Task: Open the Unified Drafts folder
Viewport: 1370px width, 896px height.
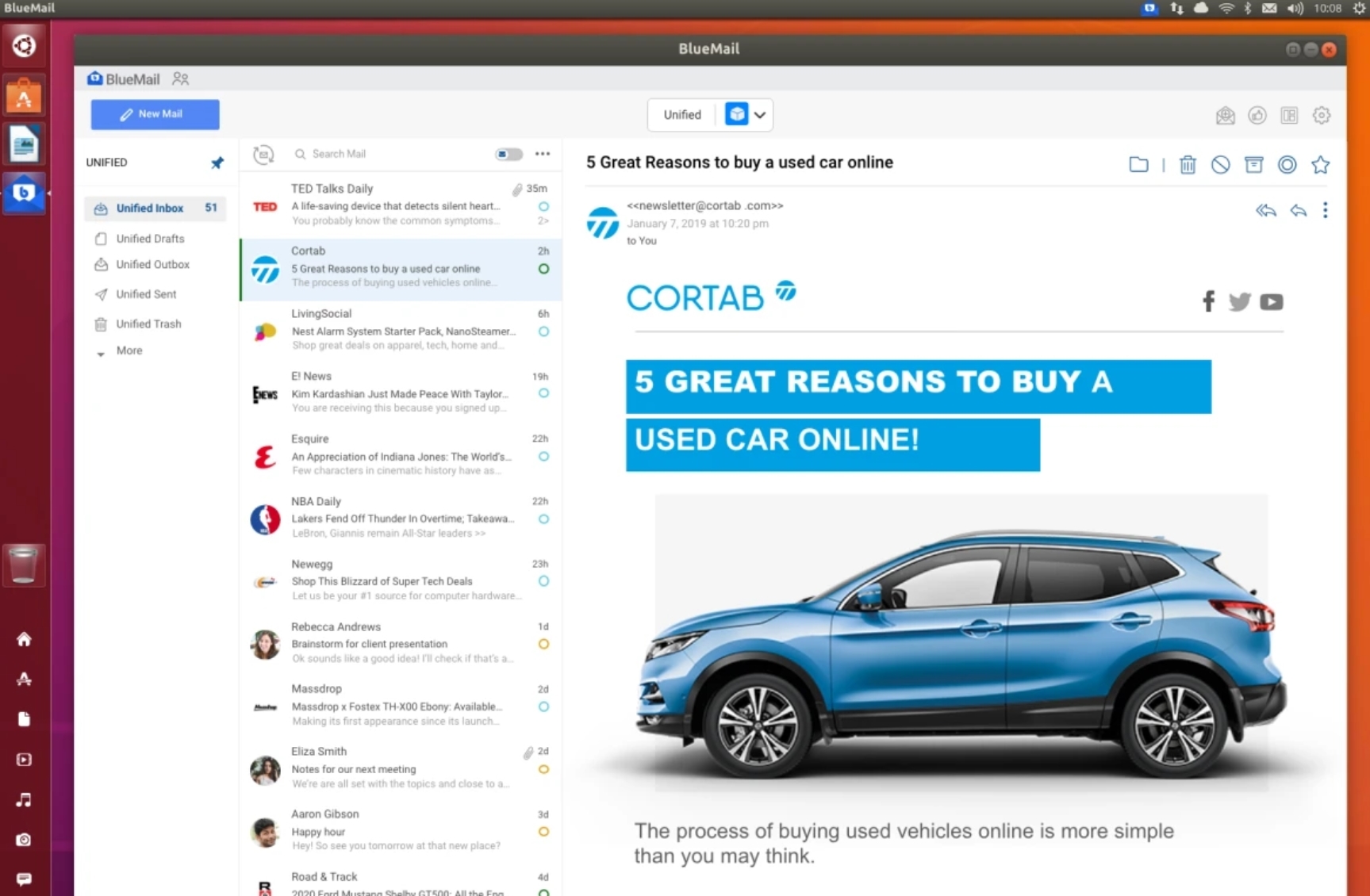Action: pos(150,239)
